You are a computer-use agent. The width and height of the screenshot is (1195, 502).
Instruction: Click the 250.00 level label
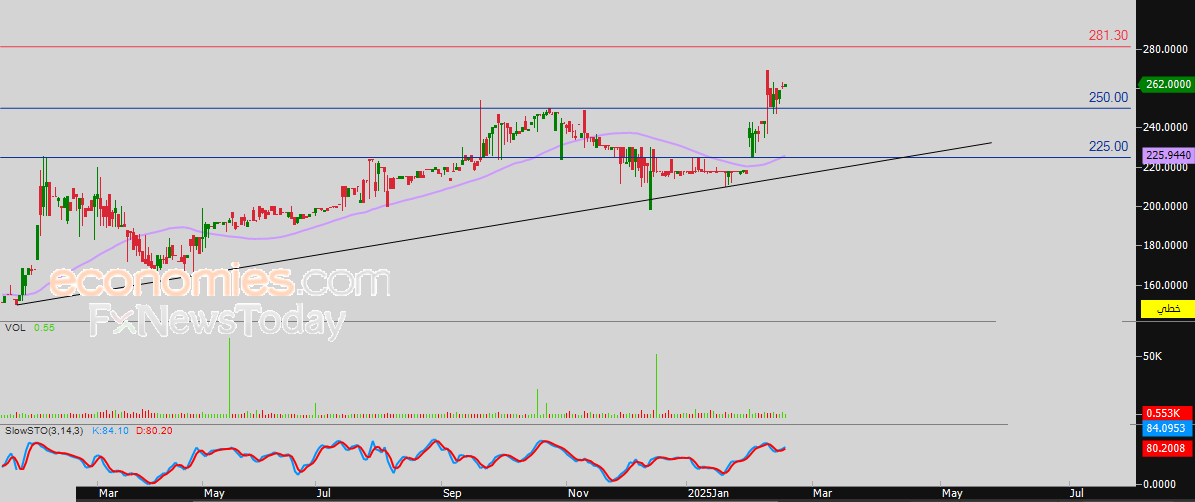click(x=1109, y=98)
